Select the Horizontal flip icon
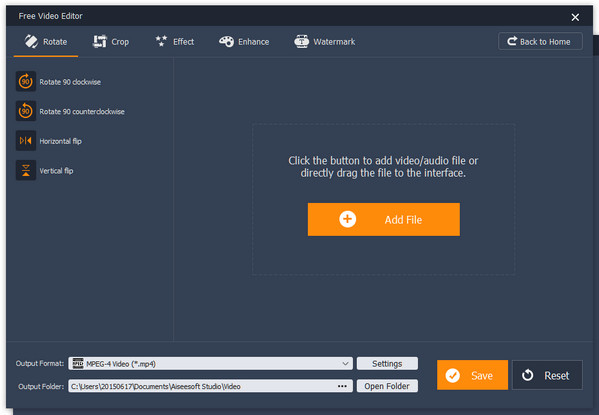Image resolution: width=599 pixels, height=415 pixels. click(26, 141)
